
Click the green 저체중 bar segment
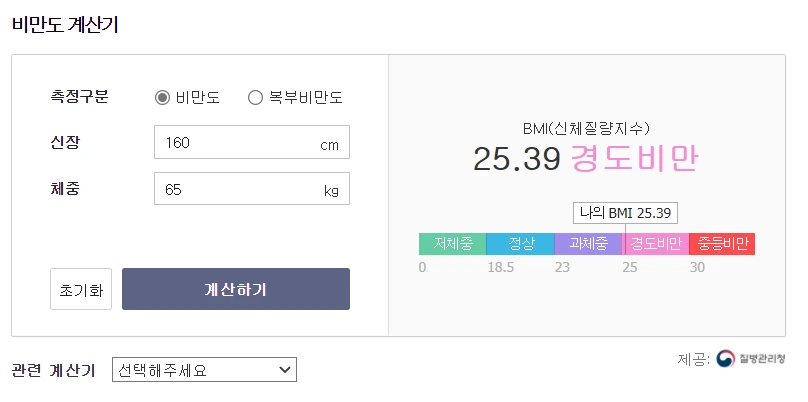(452, 244)
